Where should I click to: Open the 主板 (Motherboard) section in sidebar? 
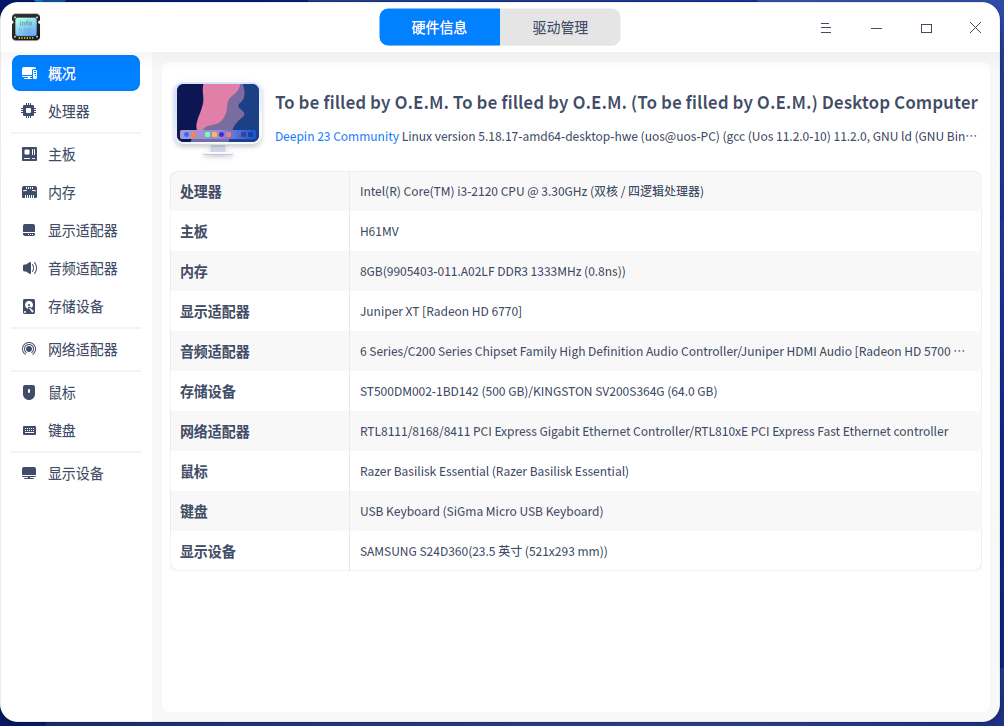click(28, 153)
